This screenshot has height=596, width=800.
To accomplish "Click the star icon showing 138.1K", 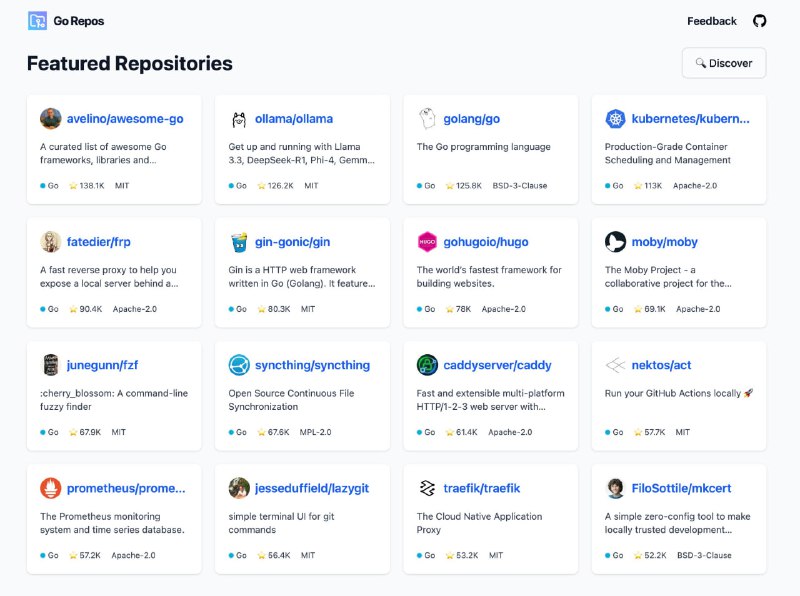I will [73, 186].
